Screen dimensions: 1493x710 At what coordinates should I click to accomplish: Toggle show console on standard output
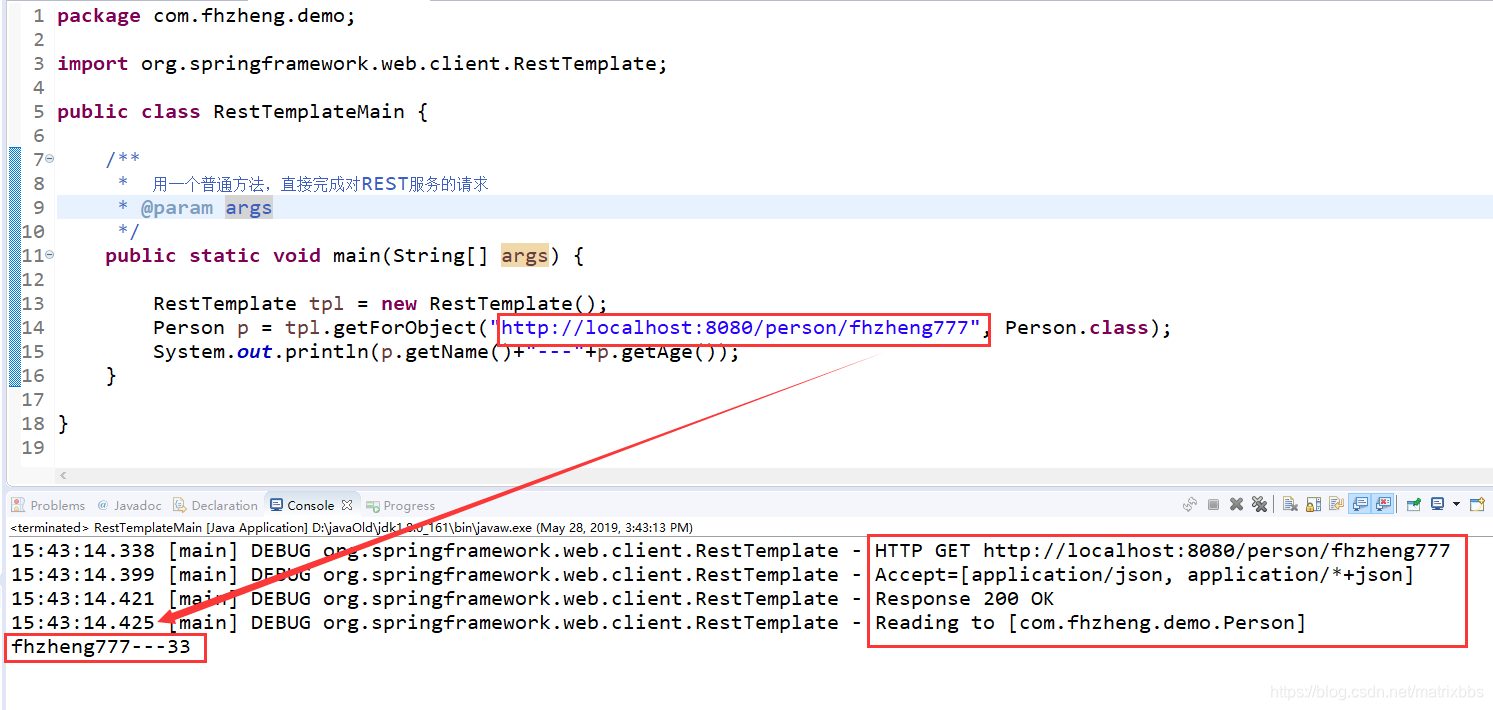[1360, 504]
